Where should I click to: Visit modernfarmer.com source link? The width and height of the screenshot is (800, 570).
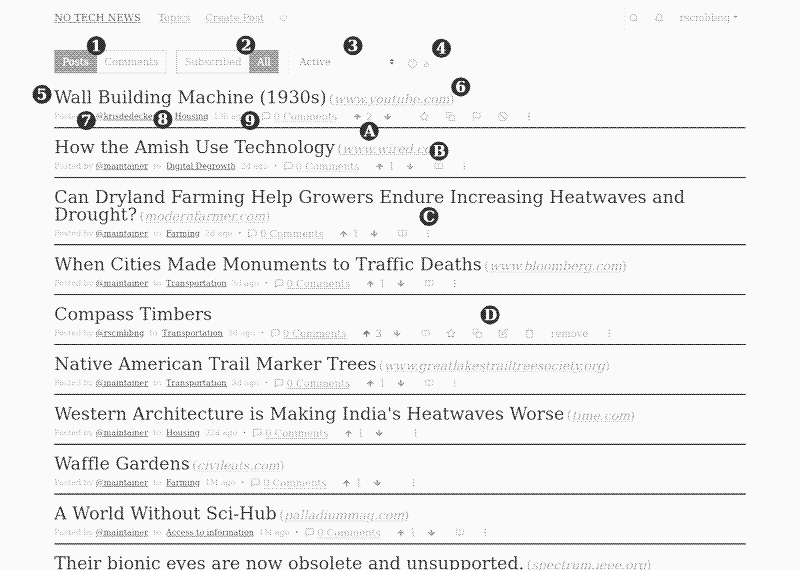[205, 217]
